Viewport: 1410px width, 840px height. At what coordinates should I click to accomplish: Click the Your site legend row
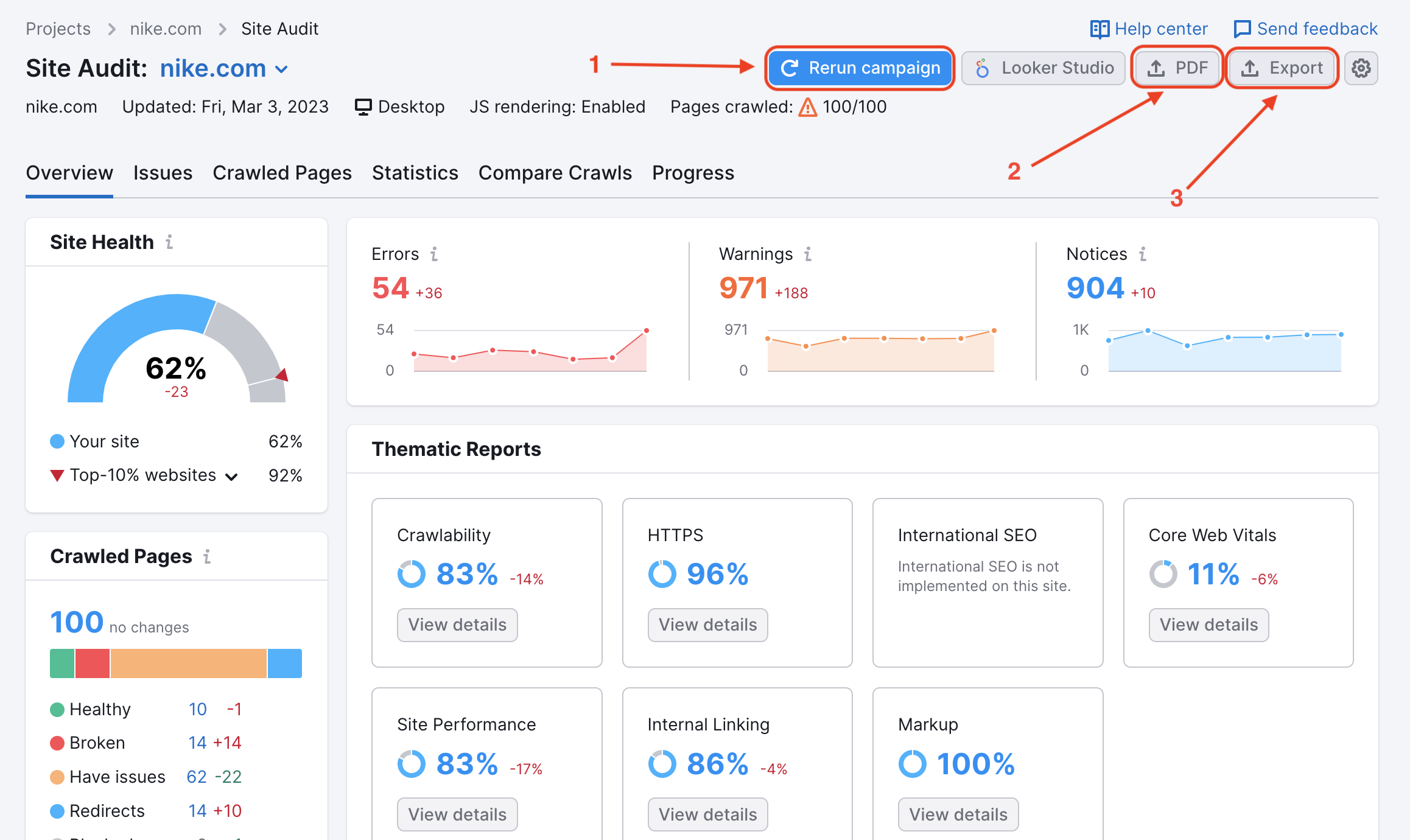(x=176, y=441)
